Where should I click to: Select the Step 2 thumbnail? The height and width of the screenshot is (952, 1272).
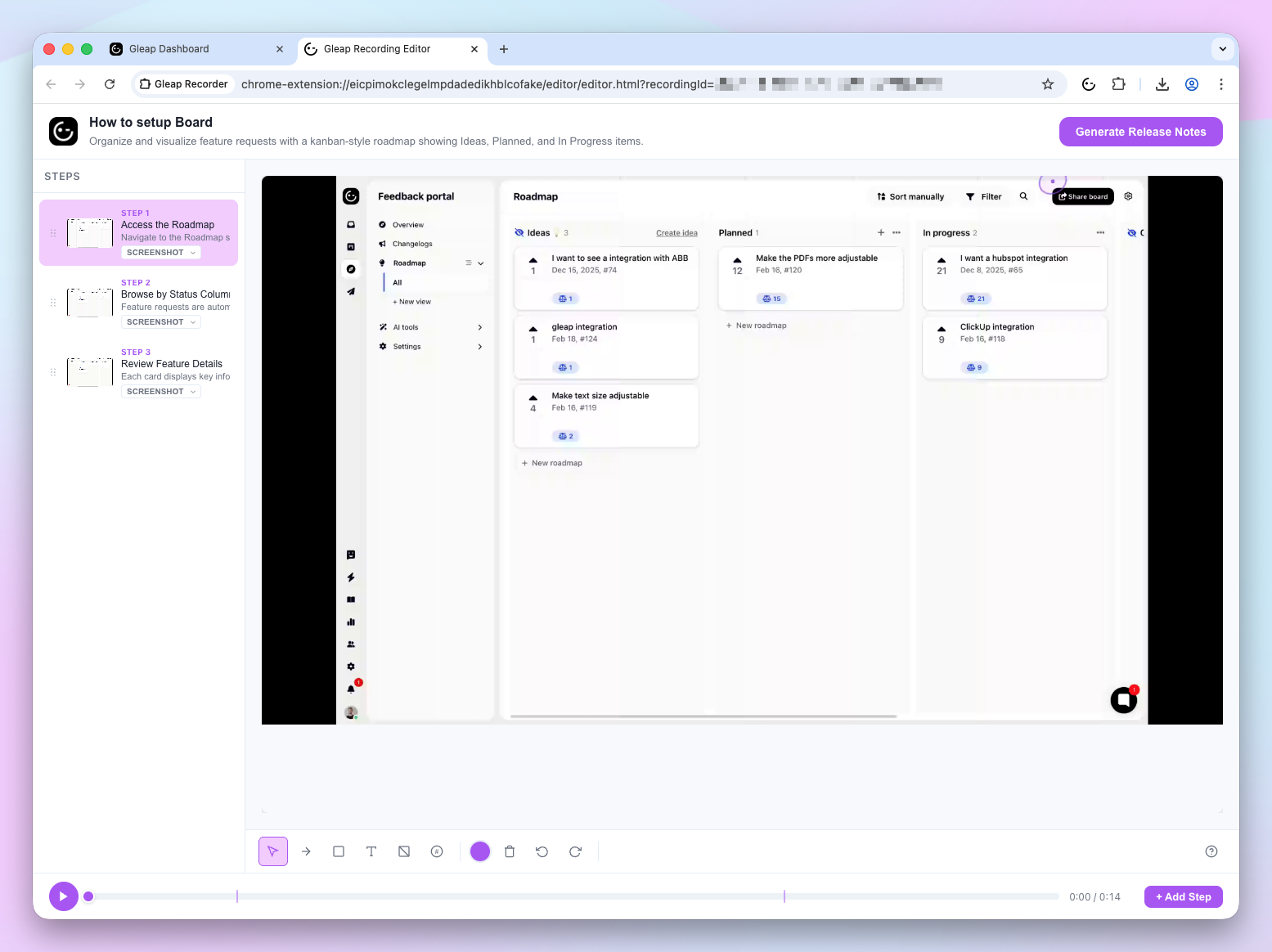(x=90, y=303)
